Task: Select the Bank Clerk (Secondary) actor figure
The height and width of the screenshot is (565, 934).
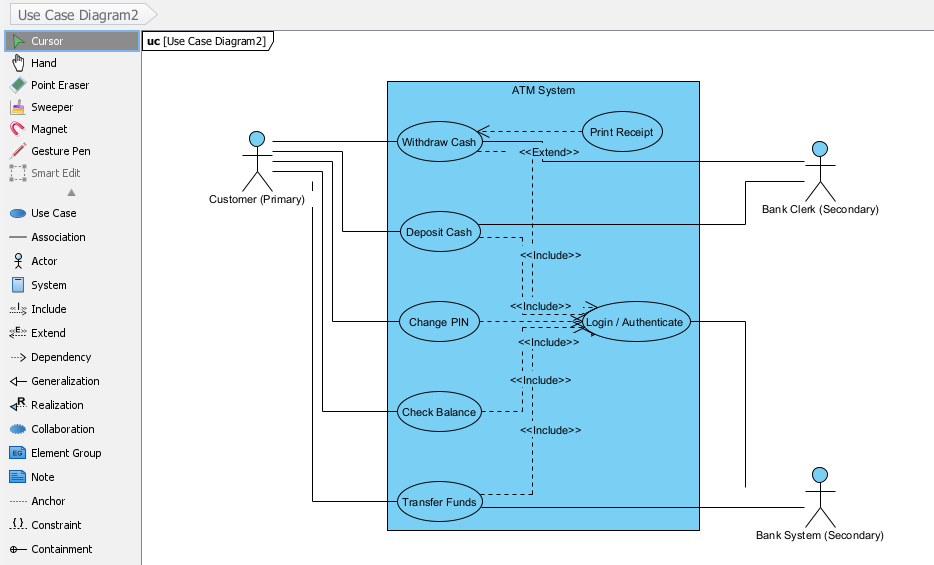Action: (820, 171)
